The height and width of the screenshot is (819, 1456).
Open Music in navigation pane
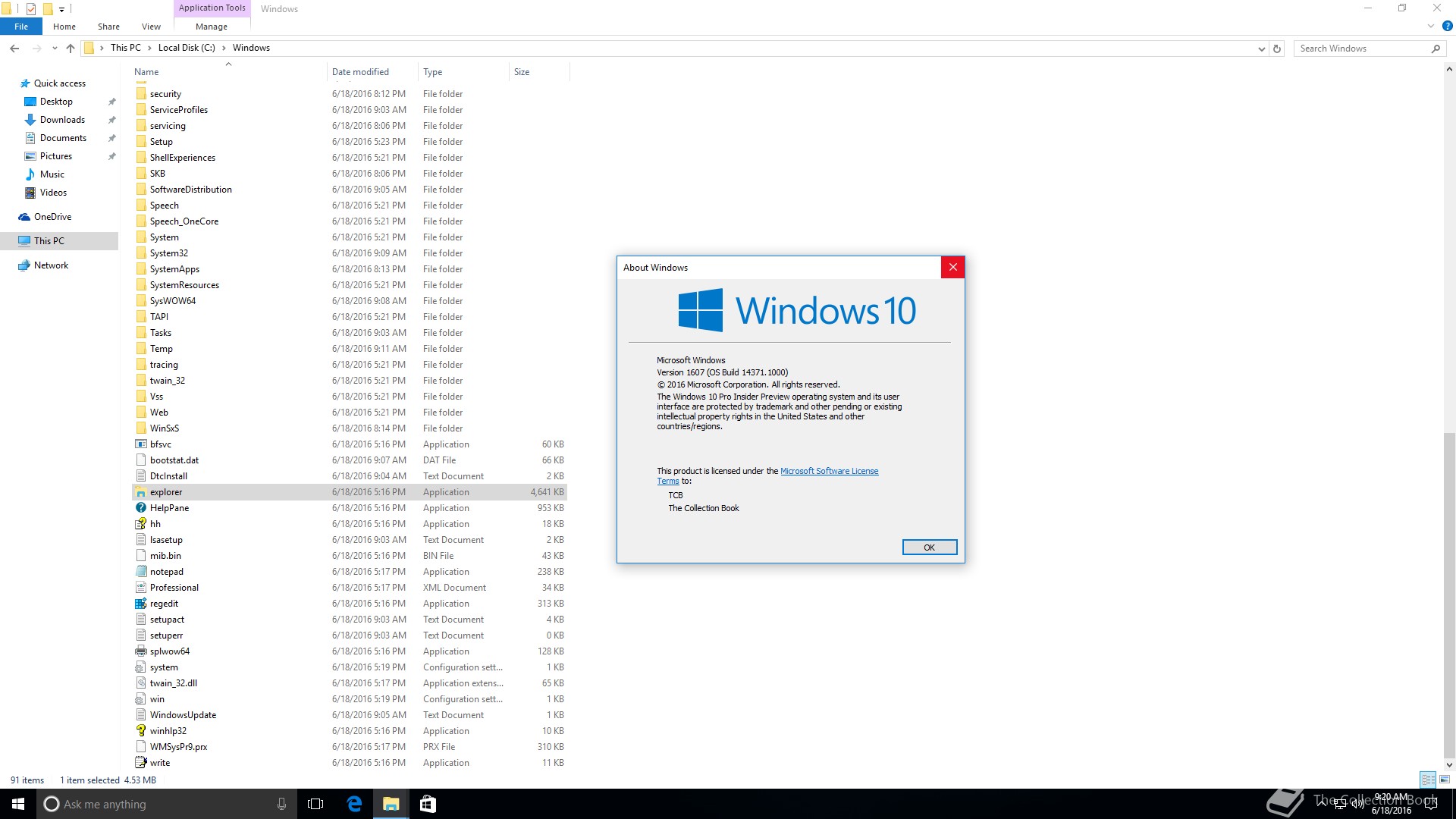point(52,174)
